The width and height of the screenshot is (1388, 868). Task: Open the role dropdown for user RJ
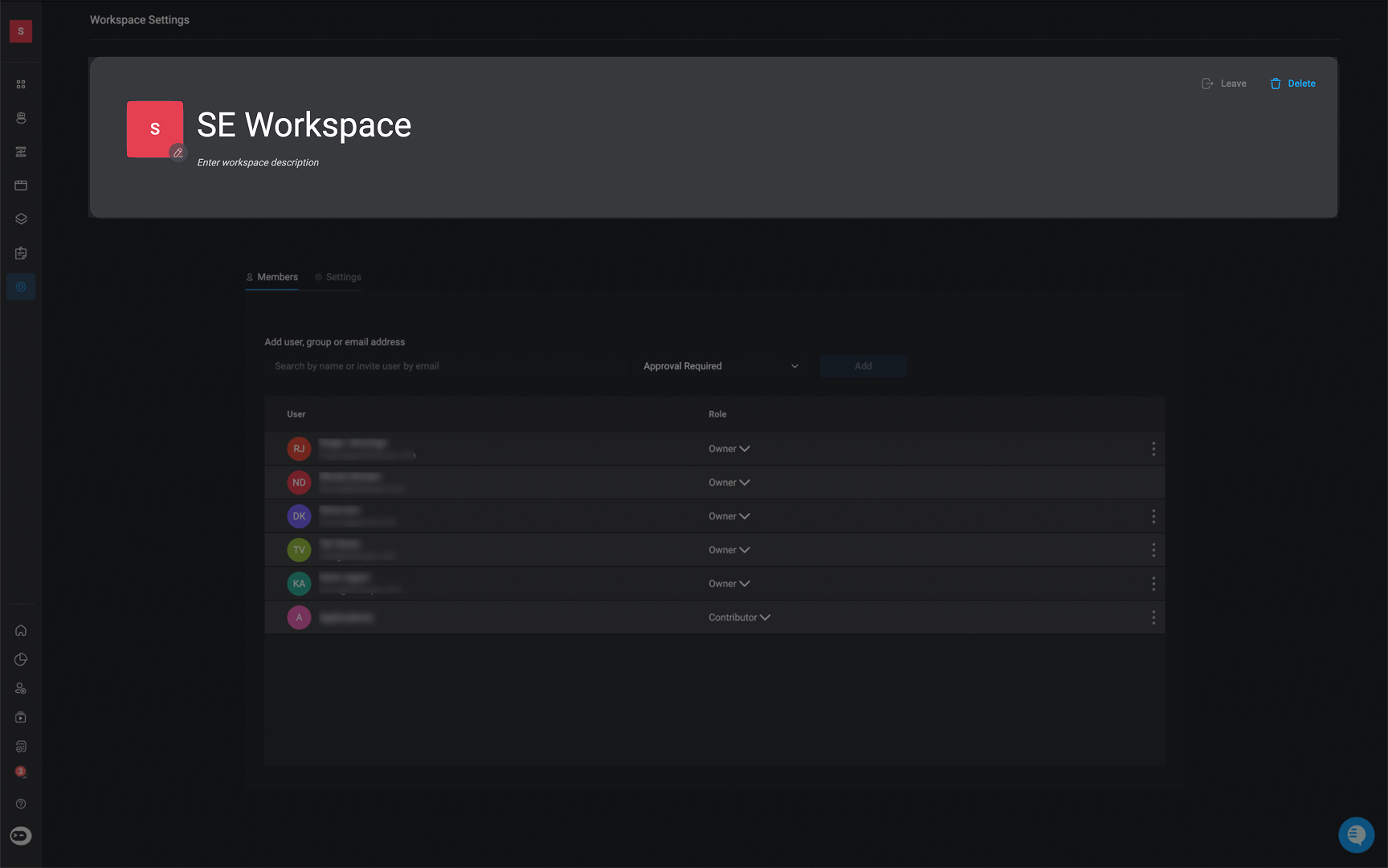click(729, 449)
